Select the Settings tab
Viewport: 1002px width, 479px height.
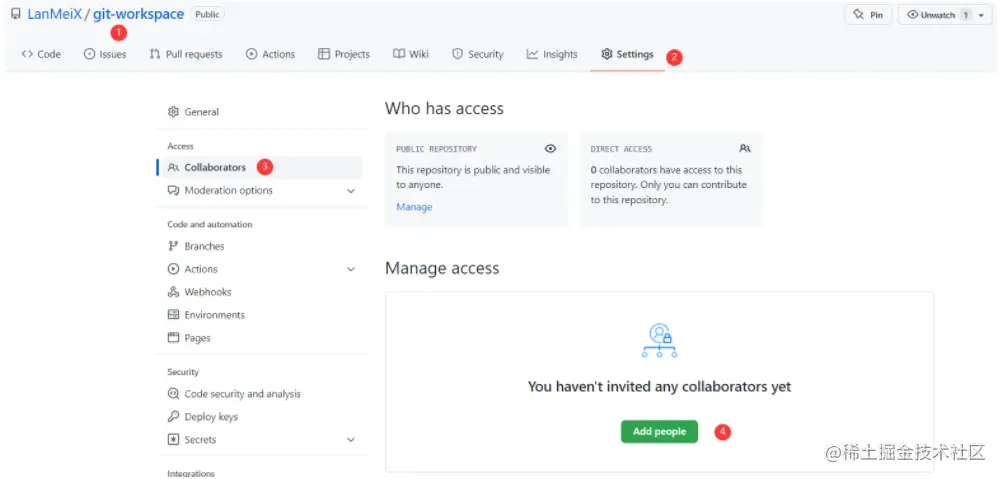click(x=628, y=54)
